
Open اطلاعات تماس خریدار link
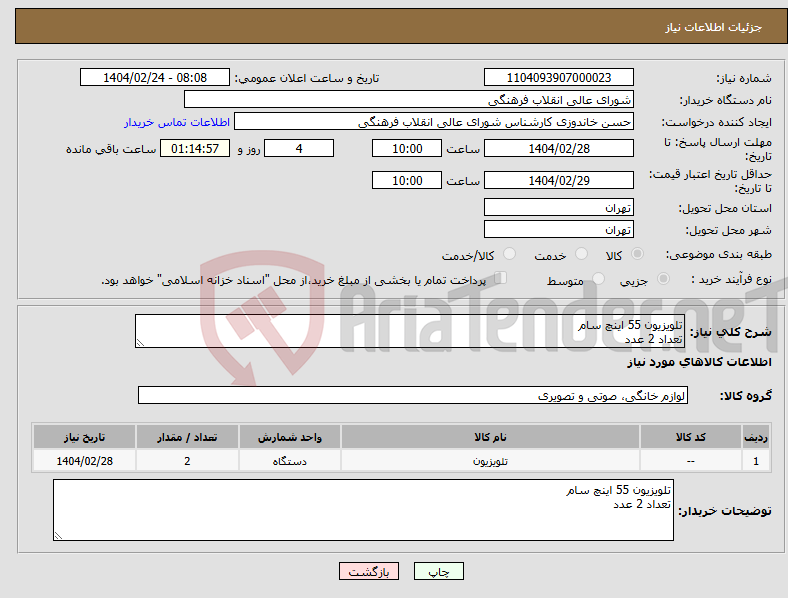pos(177,122)
